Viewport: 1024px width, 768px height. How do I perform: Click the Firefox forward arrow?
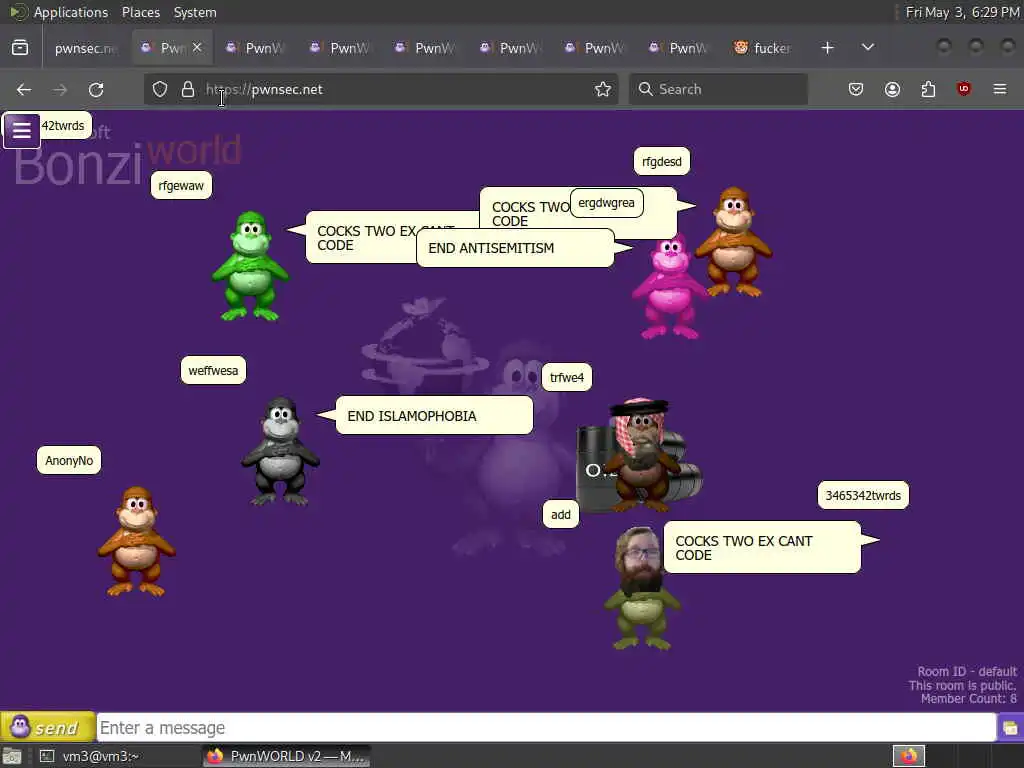tap(60, 89)
